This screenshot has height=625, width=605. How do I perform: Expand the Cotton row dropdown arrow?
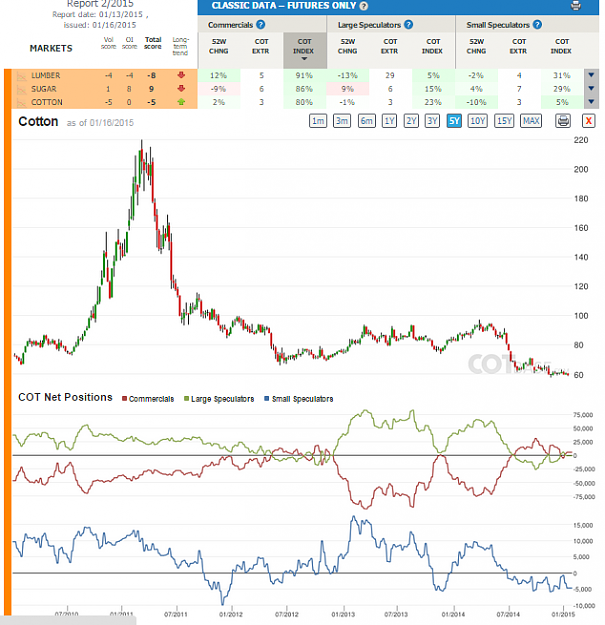[x=591, y=102]
